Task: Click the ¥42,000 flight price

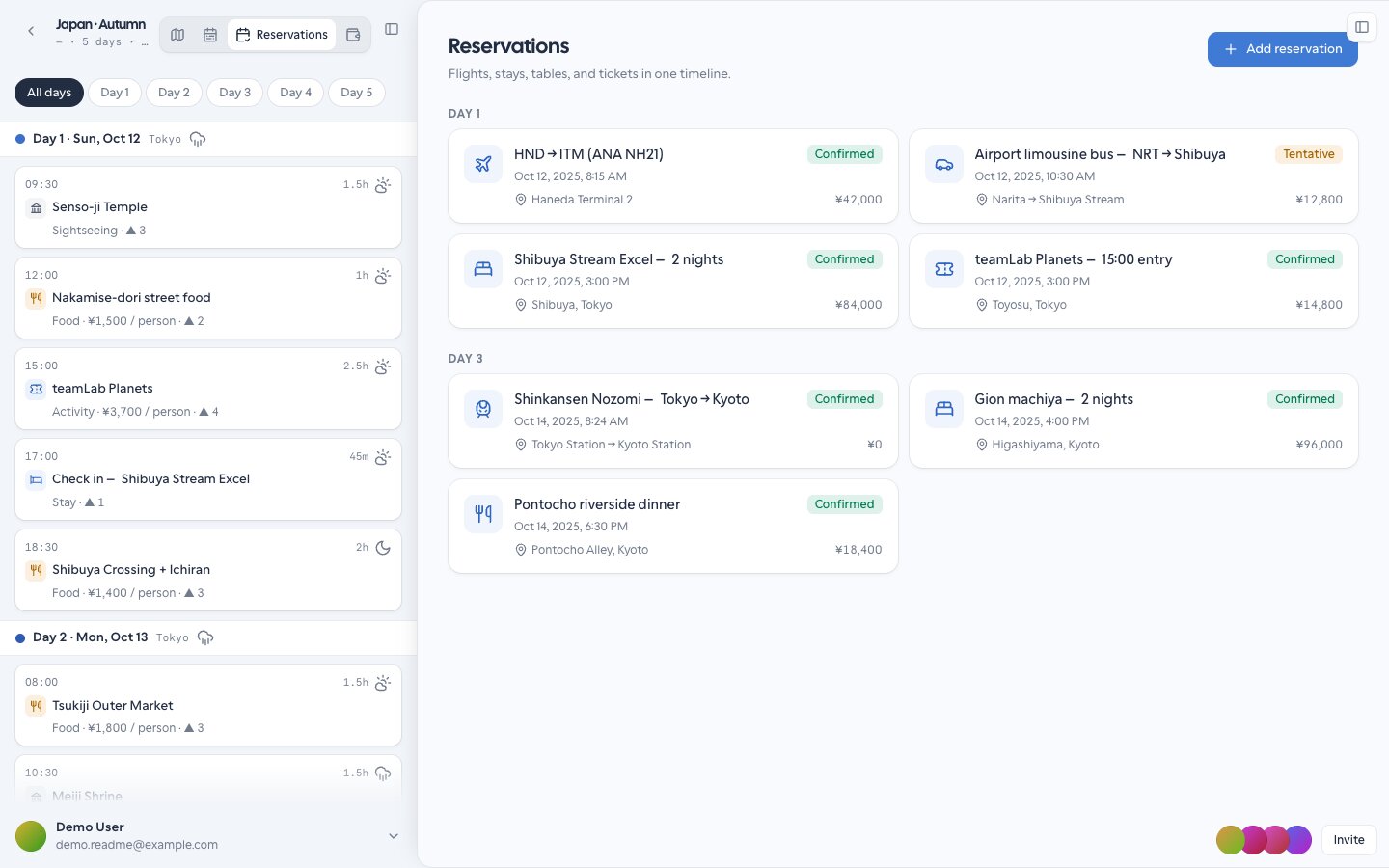Action: (x=858, y=200)
